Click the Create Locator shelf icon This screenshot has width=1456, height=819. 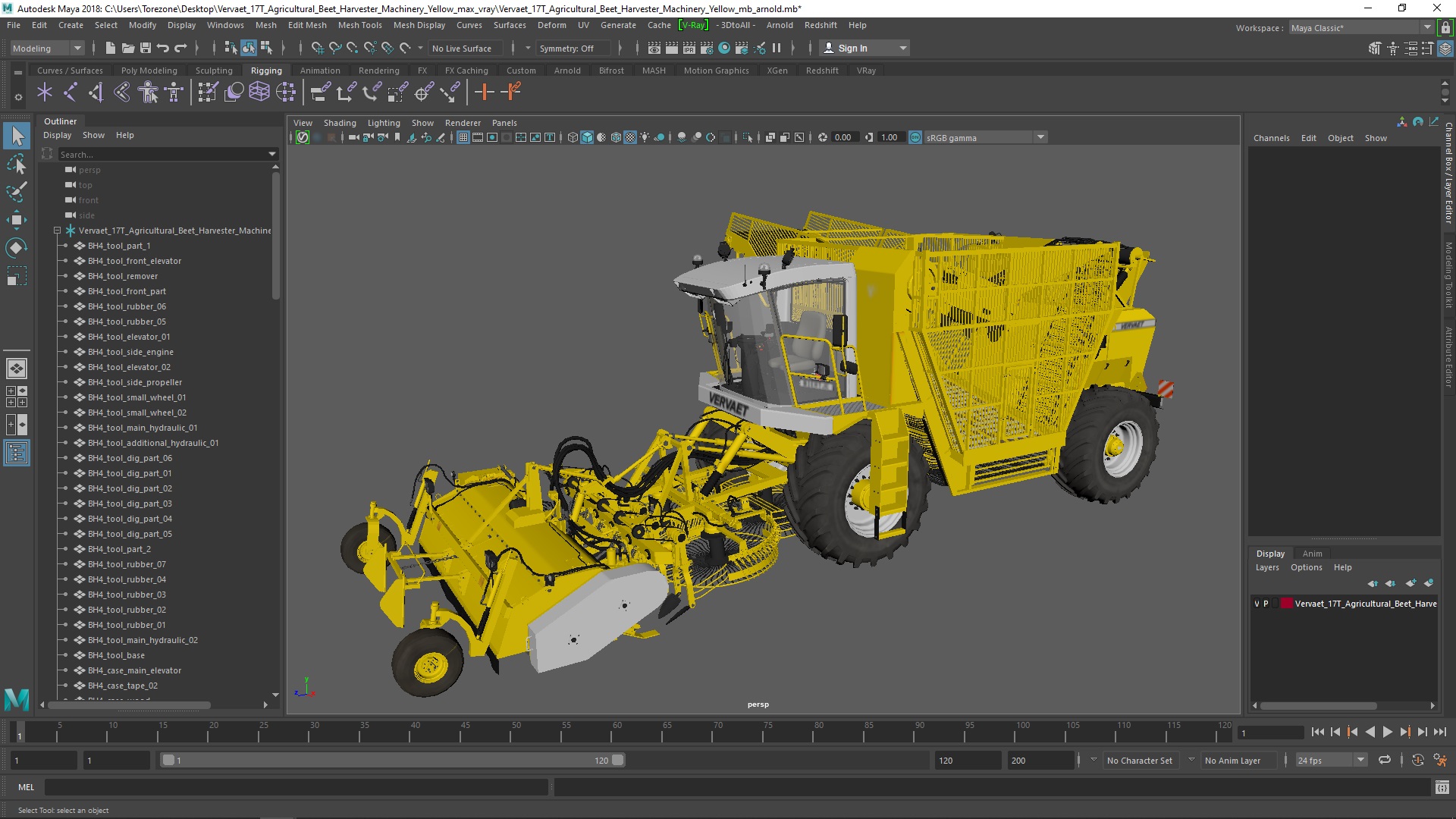[45, 93]
